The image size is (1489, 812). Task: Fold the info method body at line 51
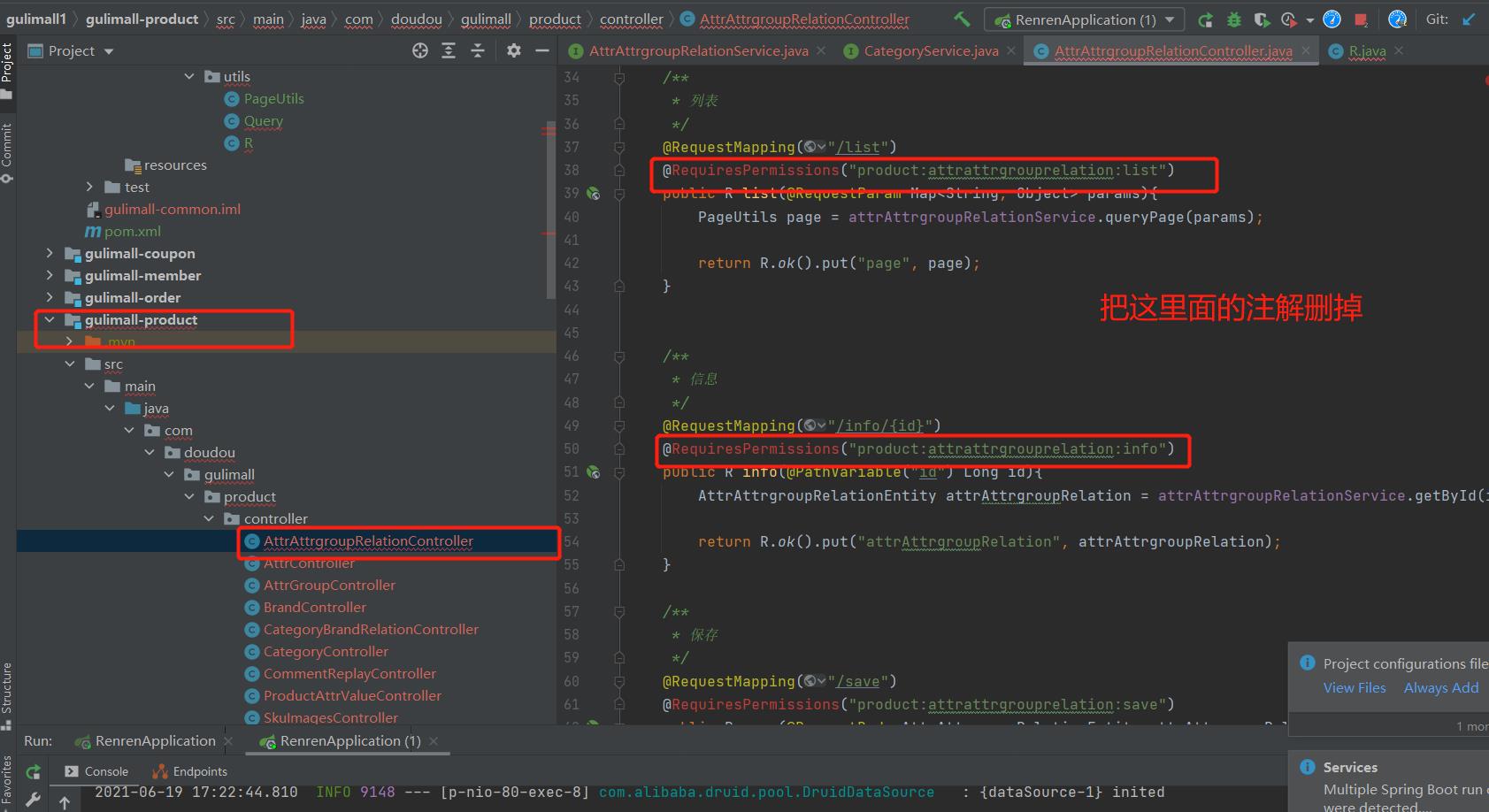coord(619,472)
